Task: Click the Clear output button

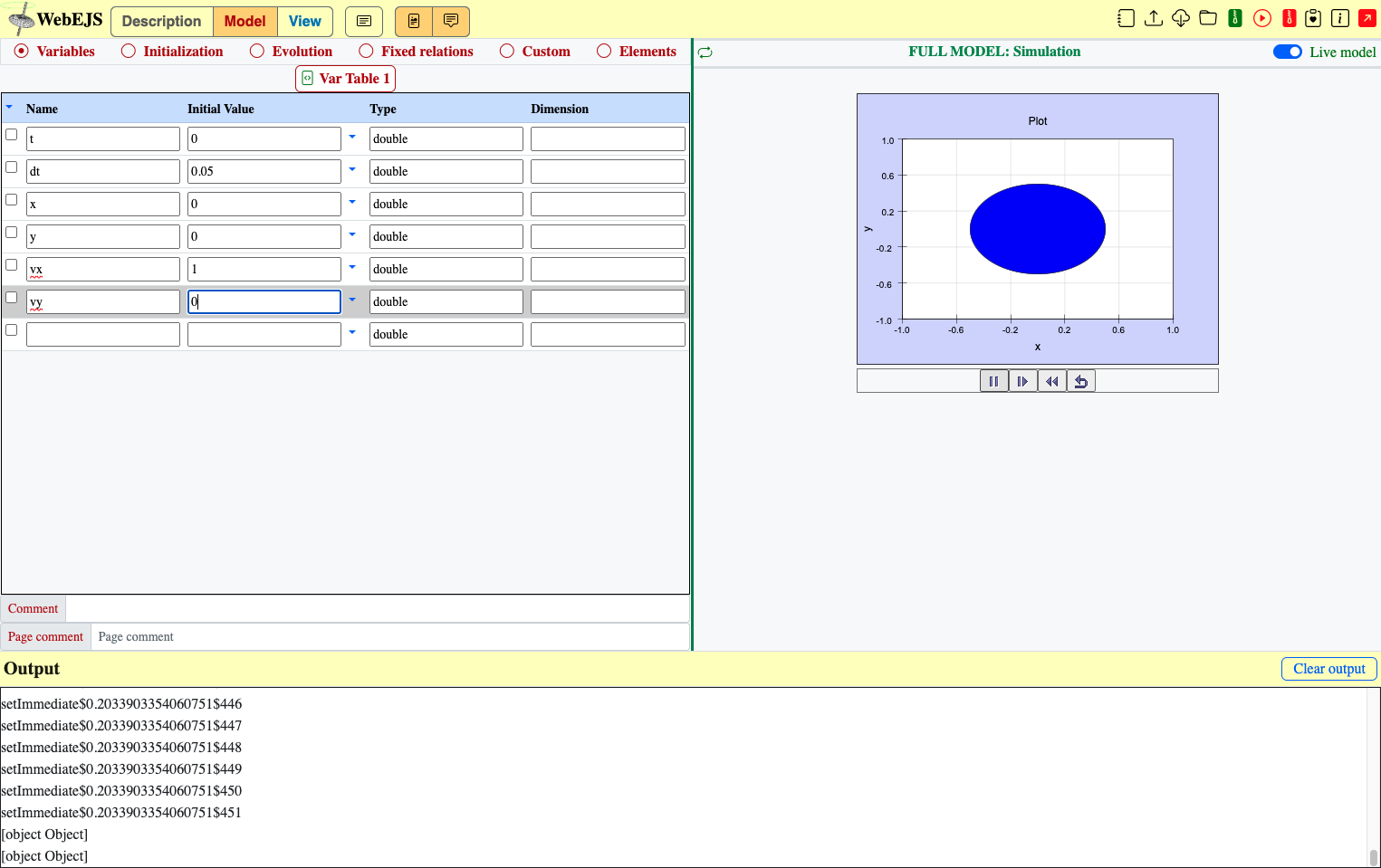Action: coord(1328,668)
